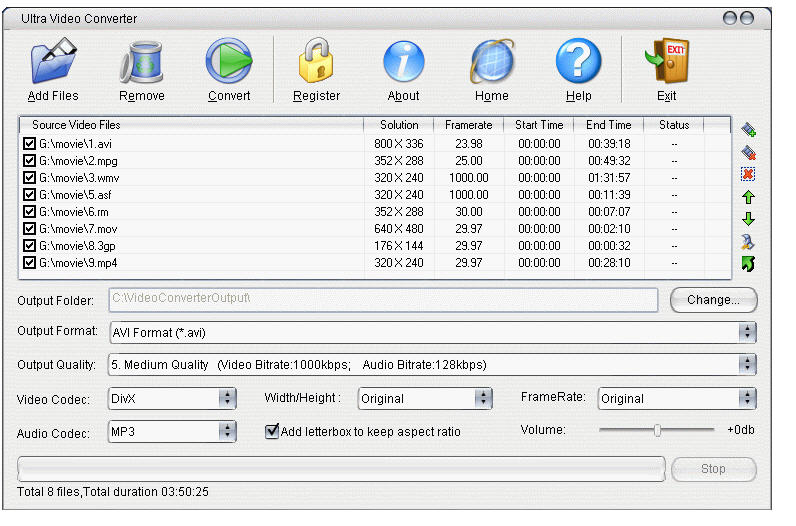Screen dimensions: 796x526
Task: Click the Add Files text label
Action: coord(53,96)
